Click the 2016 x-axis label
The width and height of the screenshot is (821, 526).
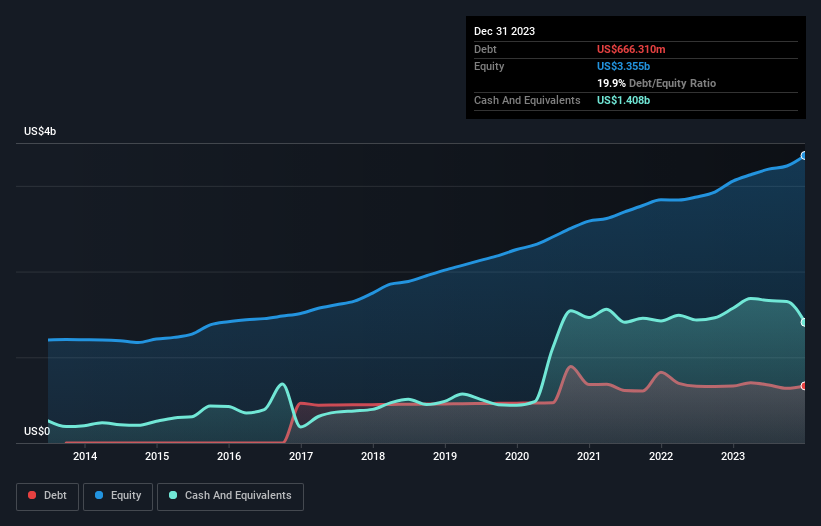pyautogui.click(x=229, y=456)
